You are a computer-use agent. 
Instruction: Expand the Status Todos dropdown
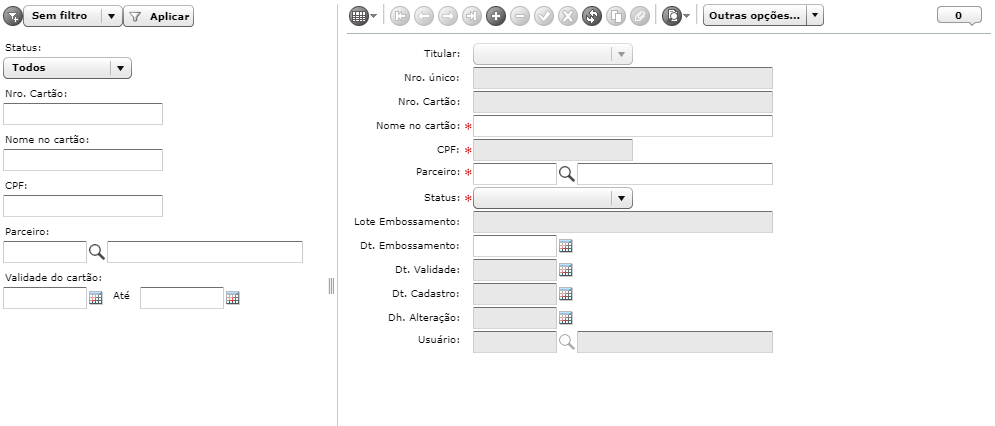(x=67, y=68)
